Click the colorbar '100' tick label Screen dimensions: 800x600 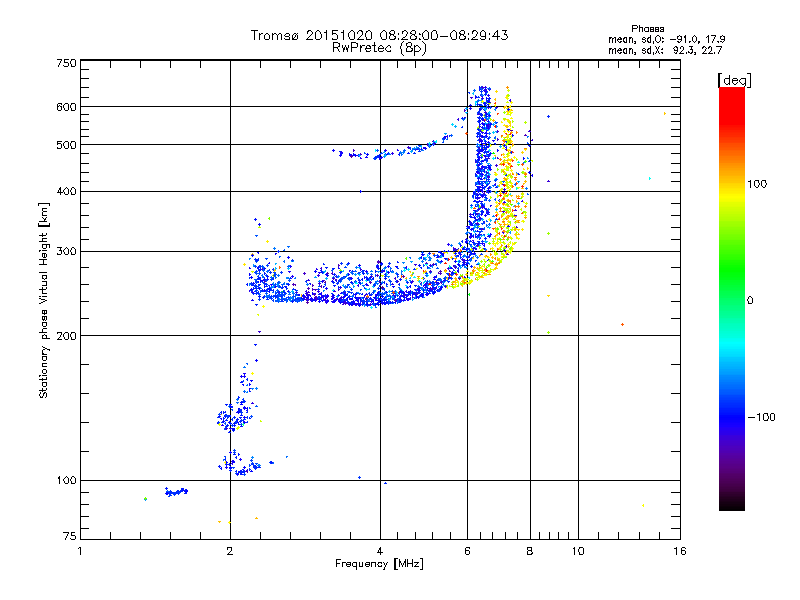pyautogui.click(x=757, y=184)
